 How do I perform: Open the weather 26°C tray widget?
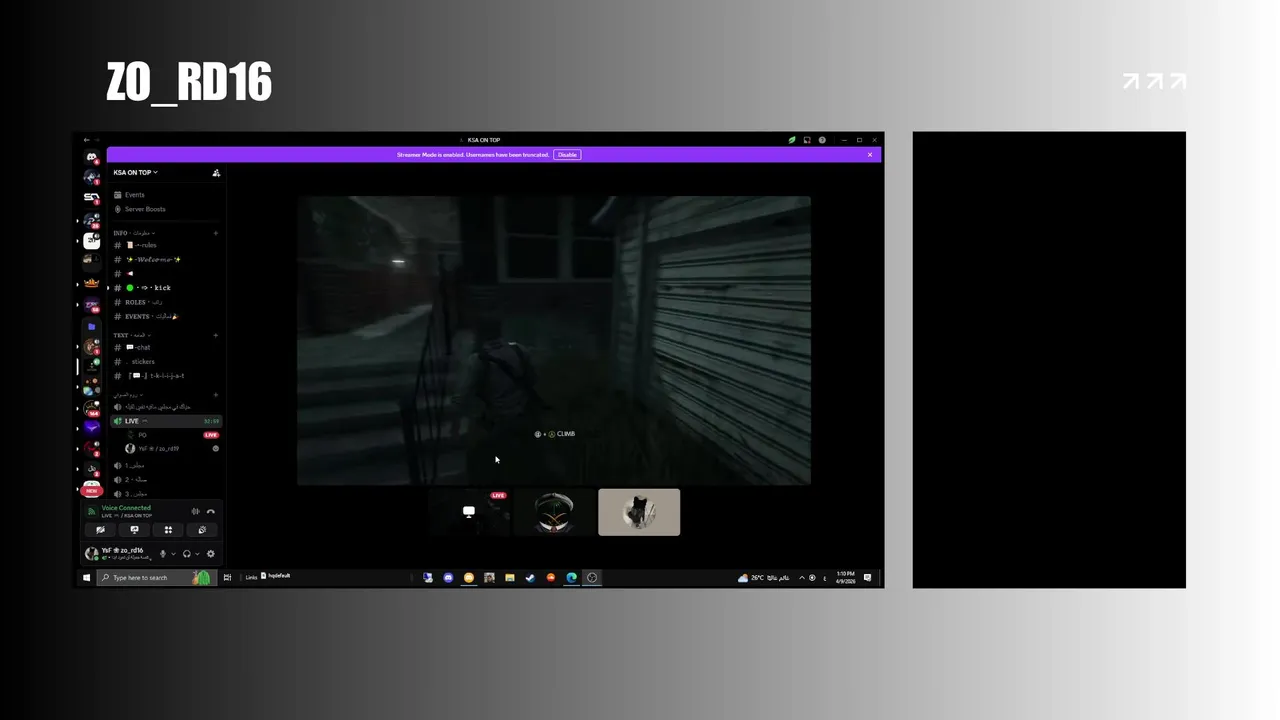point(763,577)
